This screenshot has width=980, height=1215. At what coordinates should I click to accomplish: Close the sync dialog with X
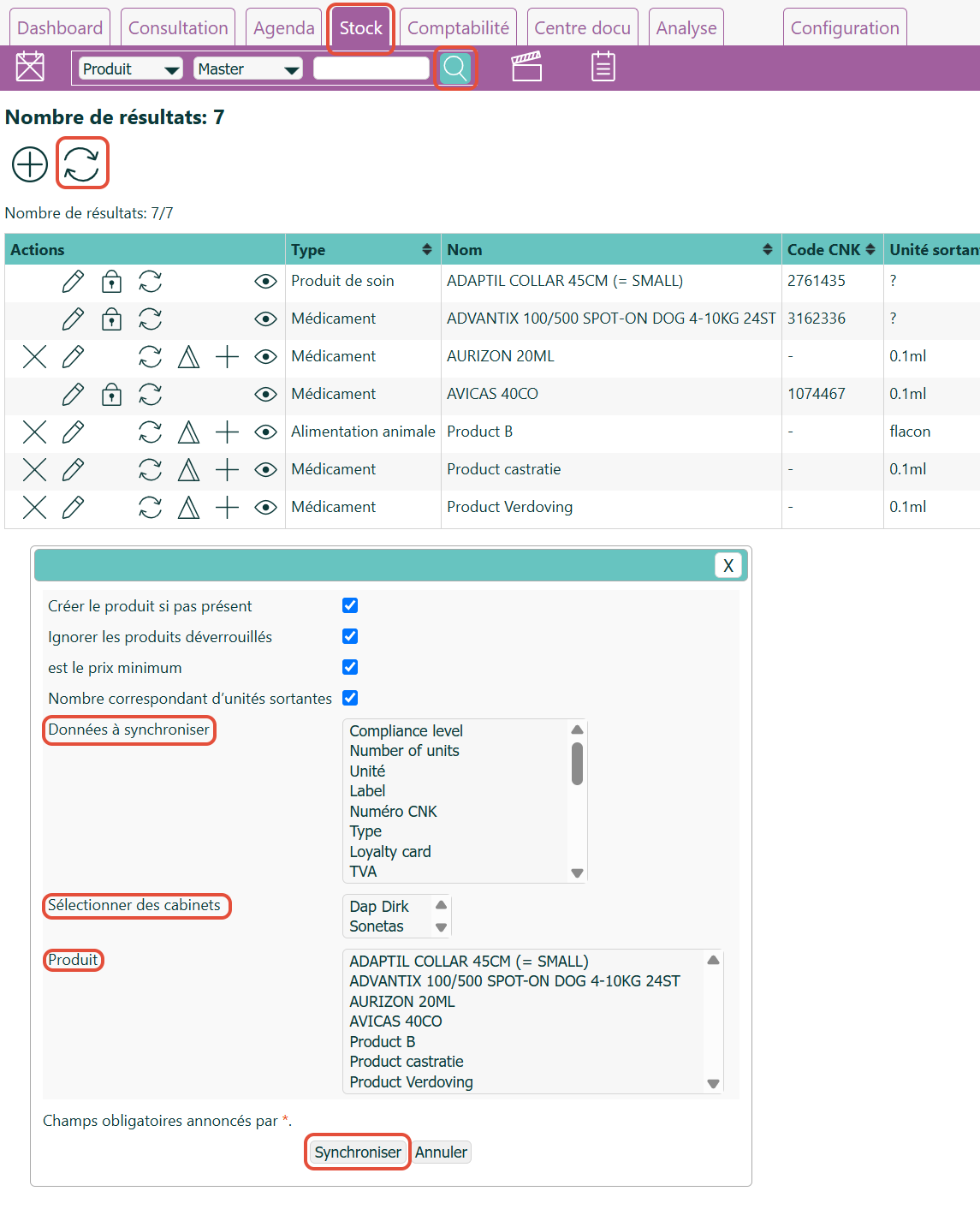point(728,565)
